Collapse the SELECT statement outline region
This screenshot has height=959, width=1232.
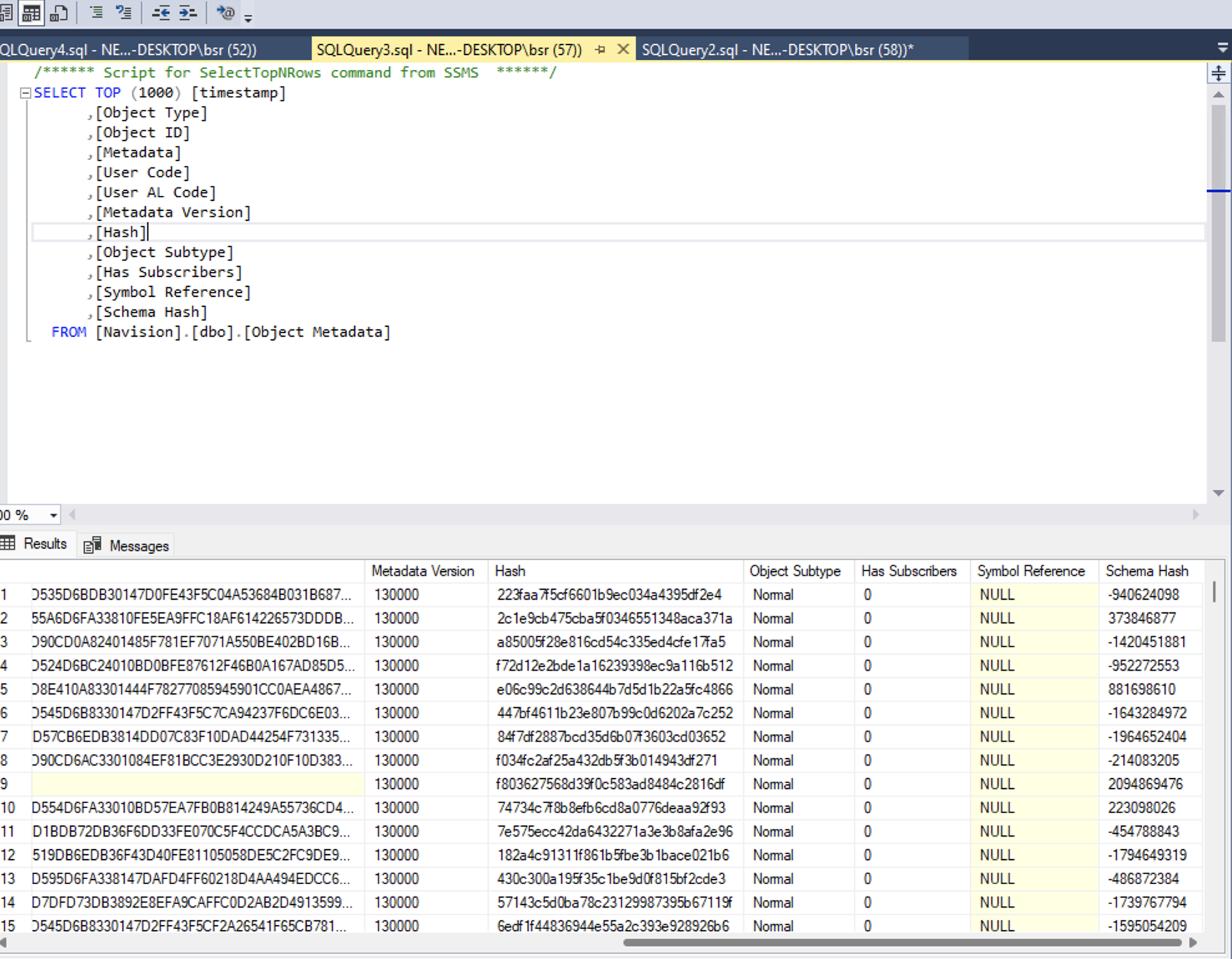click(25, 92)
